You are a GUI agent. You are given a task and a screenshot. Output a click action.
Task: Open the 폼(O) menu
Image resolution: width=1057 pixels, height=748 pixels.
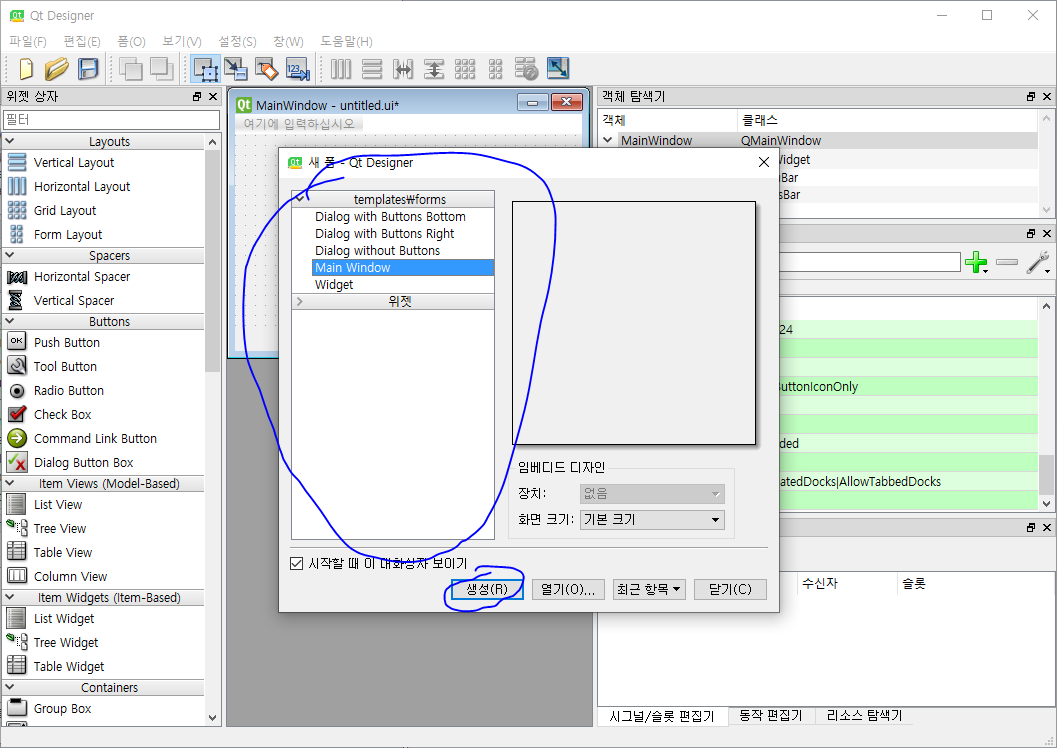point(131,42)
